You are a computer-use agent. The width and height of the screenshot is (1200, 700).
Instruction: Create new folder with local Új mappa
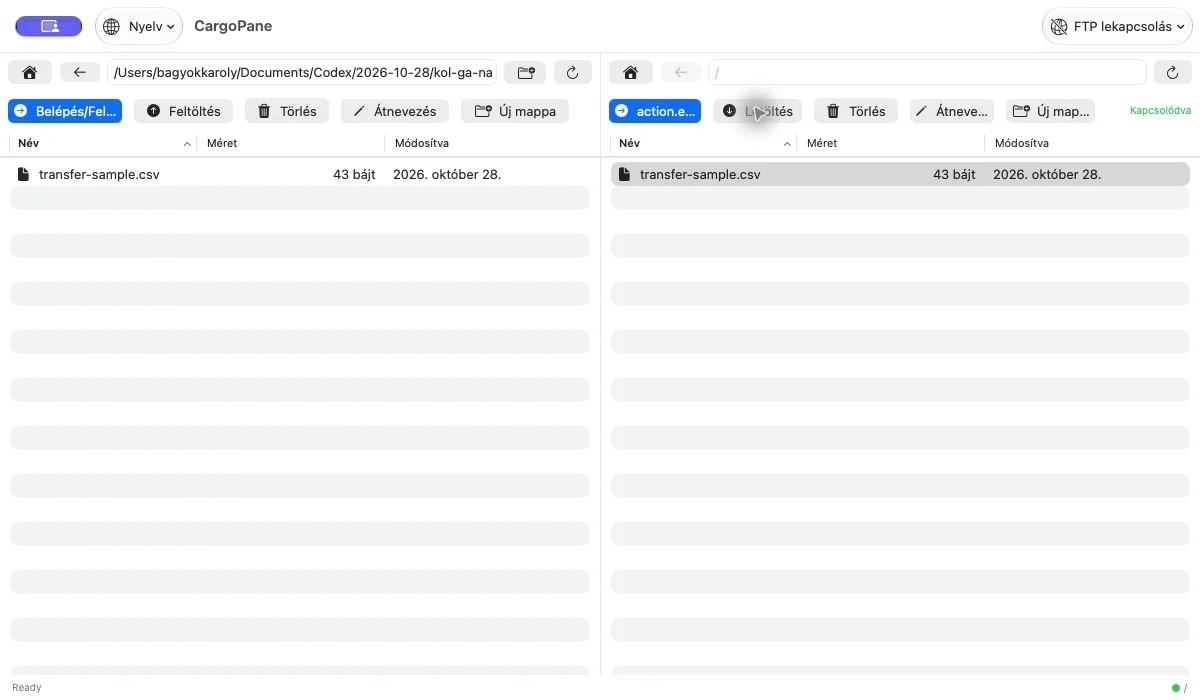pos(515,111)
